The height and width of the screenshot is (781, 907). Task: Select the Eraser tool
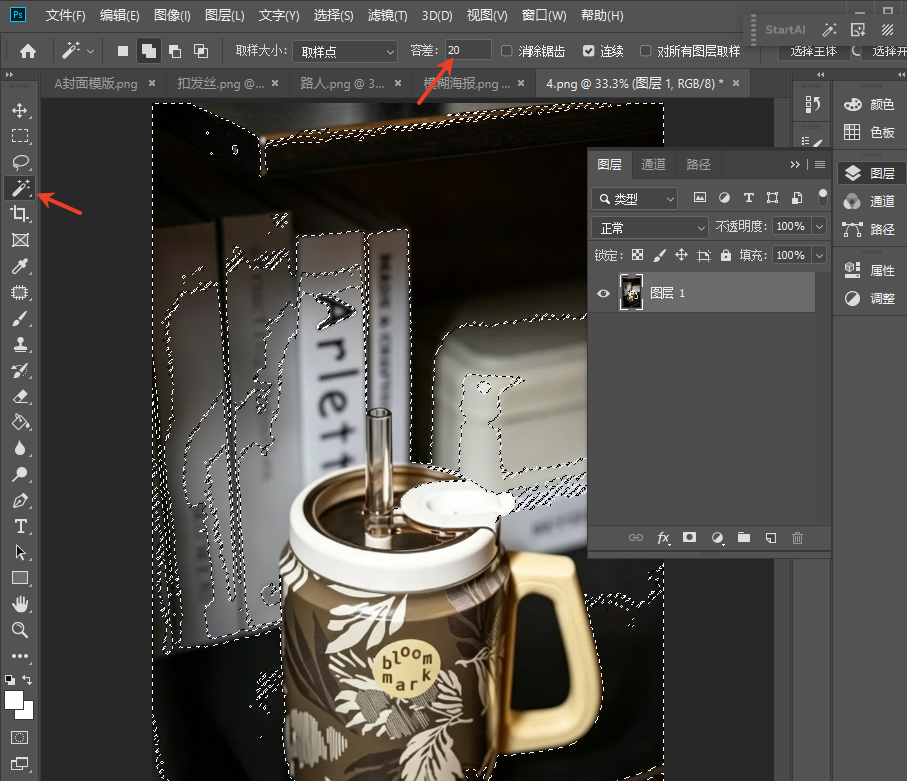click(x=21, y=396)
